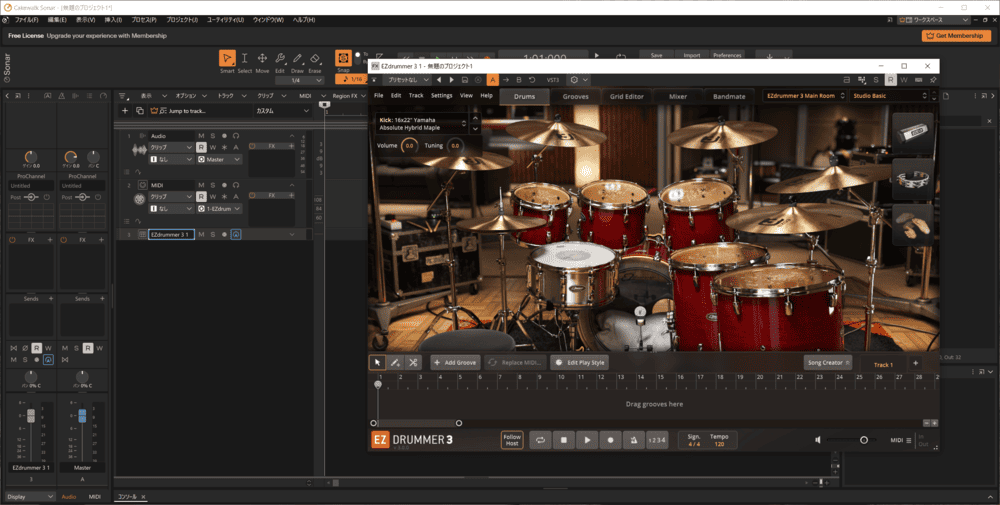Viewport: 1000px width, 505px height.
Task: Switch to the Grooves tab
Action: [x=575, y=96]
